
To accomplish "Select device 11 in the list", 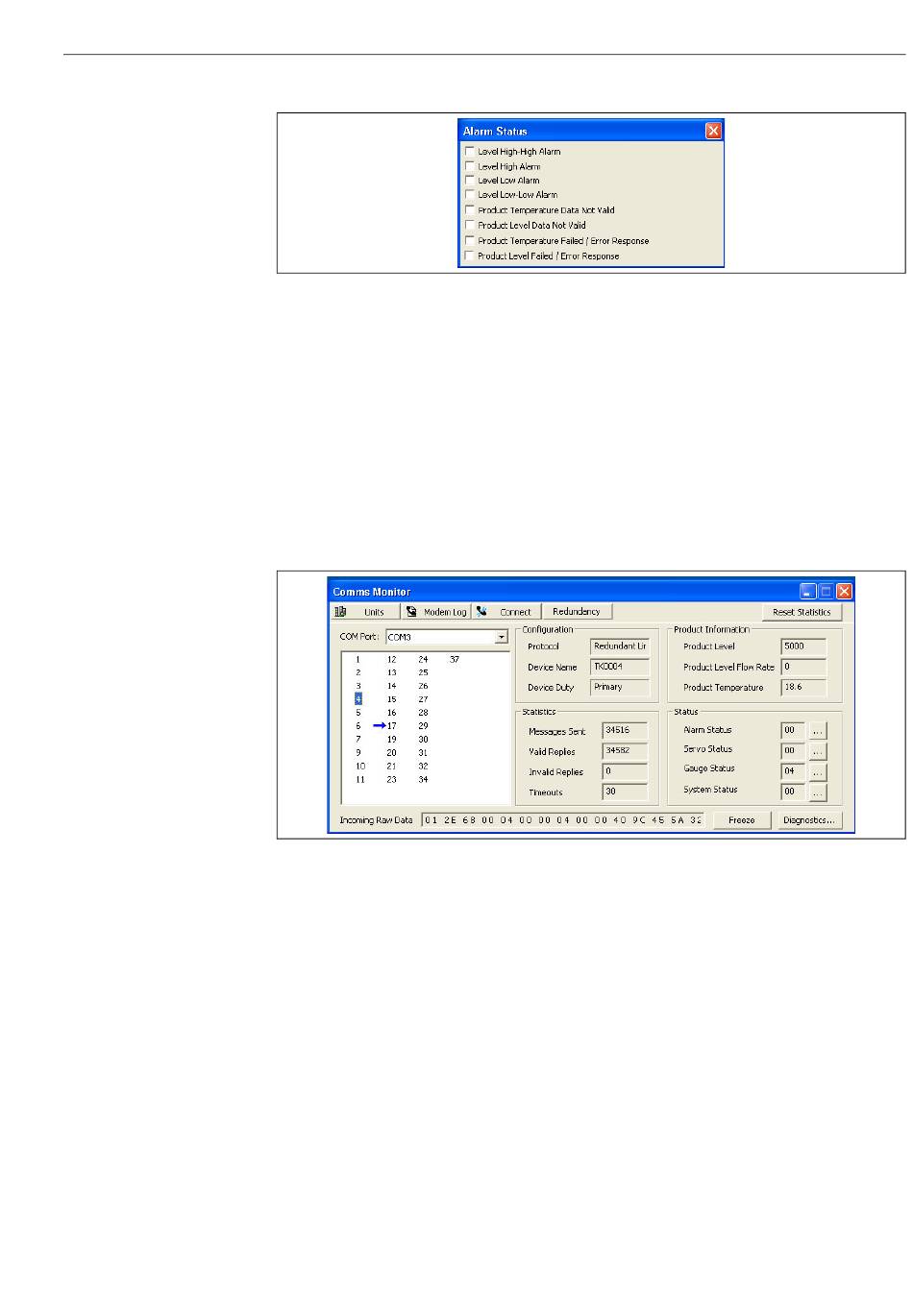I will tap(360, 780).
